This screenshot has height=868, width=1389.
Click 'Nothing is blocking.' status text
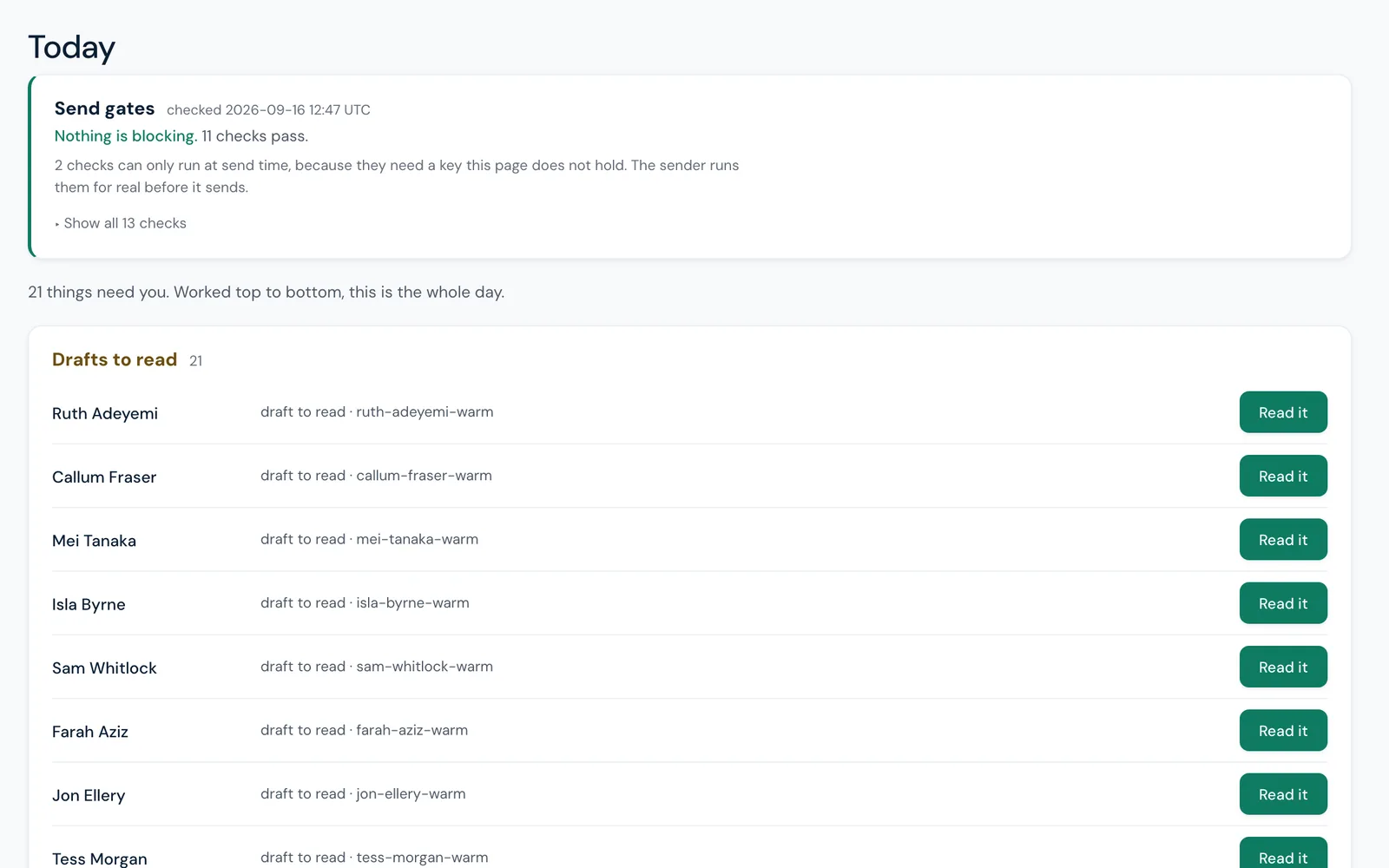click(126, 136)
